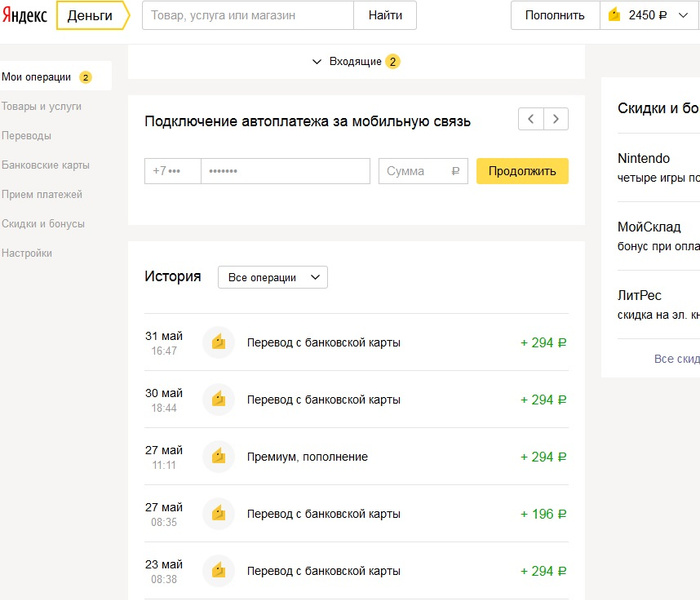Screen dimensions: 700x600
Task: Click wallet icon of 30 May transaction
Action: click(x=218, y=400)
